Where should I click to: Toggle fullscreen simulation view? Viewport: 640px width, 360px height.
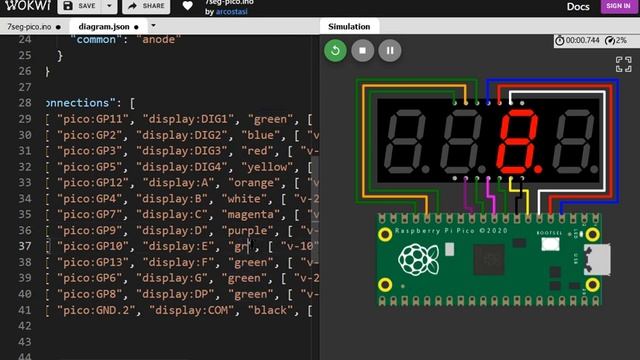pyautogui.click(x=623, y=64)
